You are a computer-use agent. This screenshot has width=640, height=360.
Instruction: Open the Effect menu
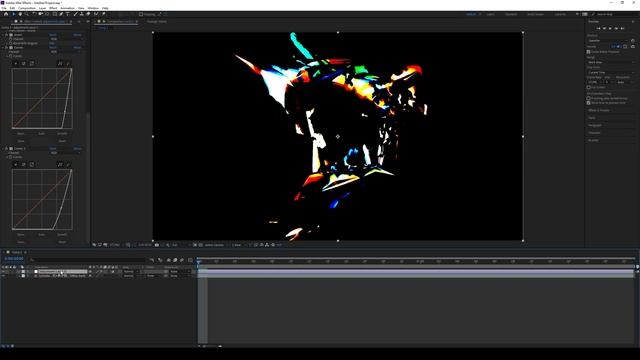53,8
